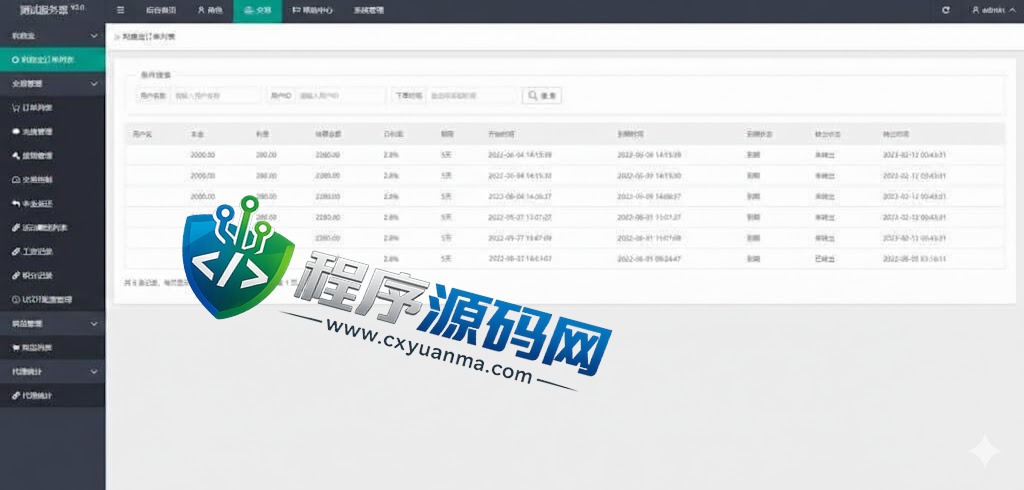The height and width of the screenshot is (490, 1024).
Task: Click the clock icon for USDT配置管理
Action: (x=16, y=299)
